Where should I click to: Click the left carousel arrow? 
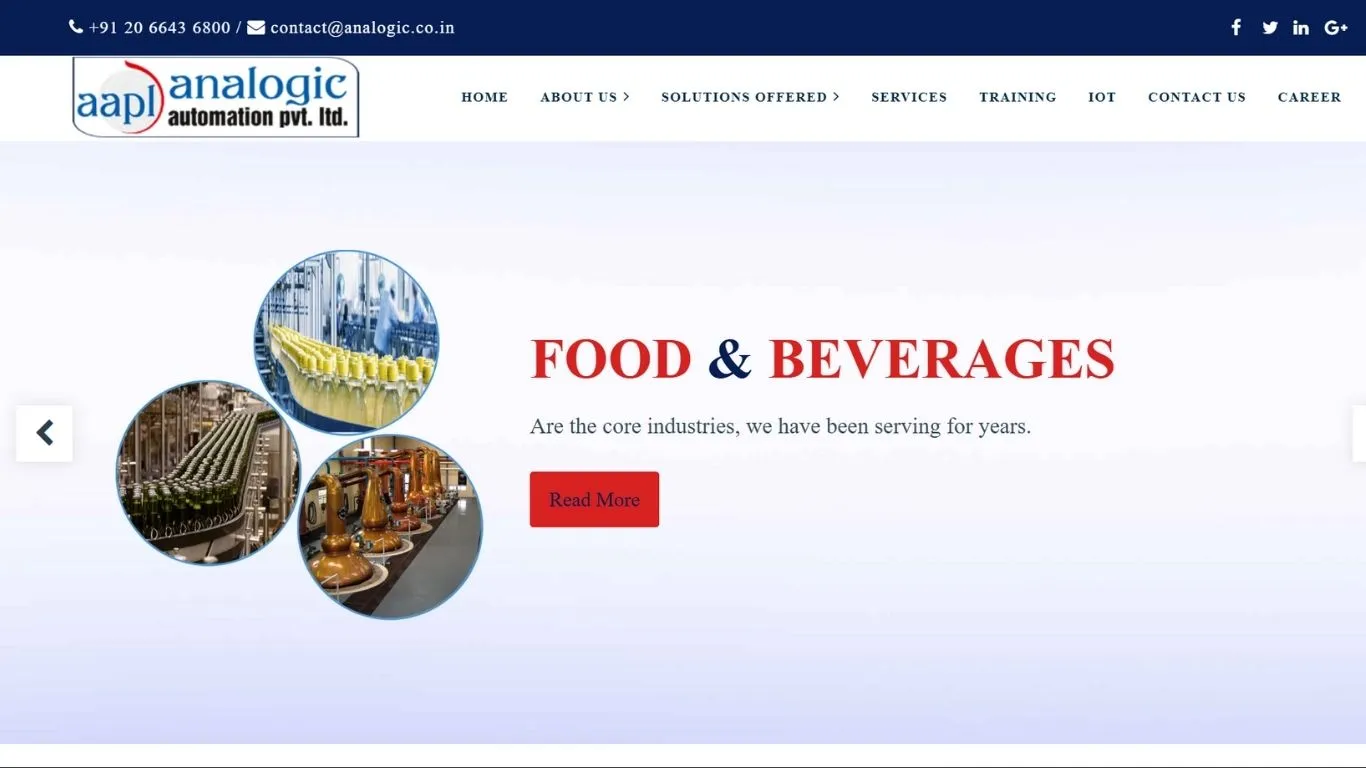coord(44,433)
